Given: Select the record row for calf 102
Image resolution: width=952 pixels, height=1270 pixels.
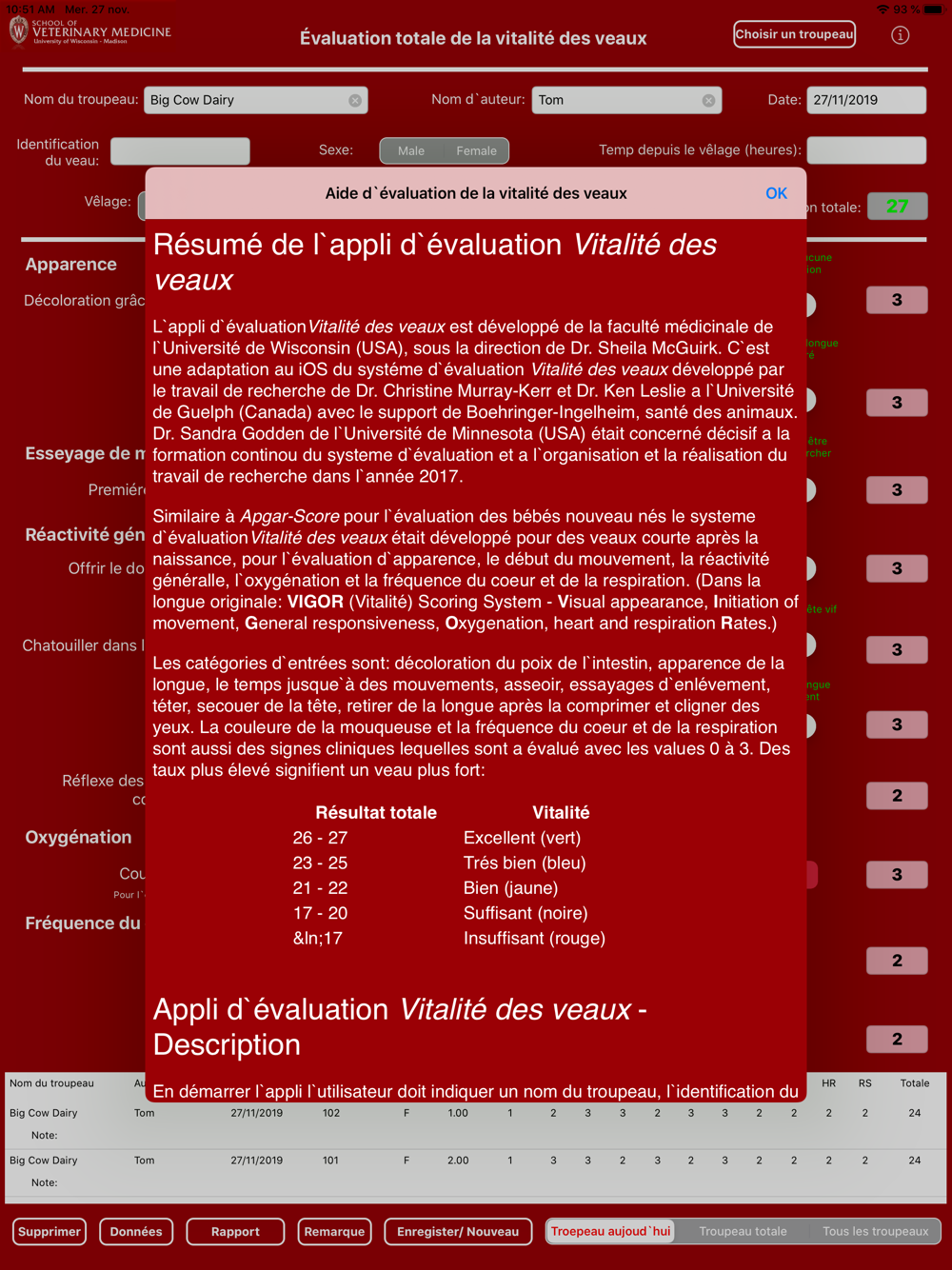Looking at the screenshot, I should pos(476,1123).
